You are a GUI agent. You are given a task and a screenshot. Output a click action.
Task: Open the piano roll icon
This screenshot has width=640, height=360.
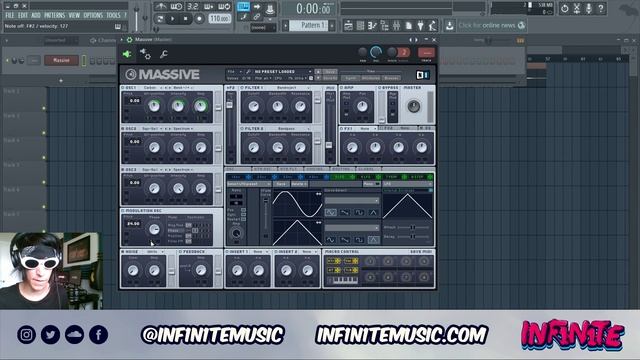372,26
